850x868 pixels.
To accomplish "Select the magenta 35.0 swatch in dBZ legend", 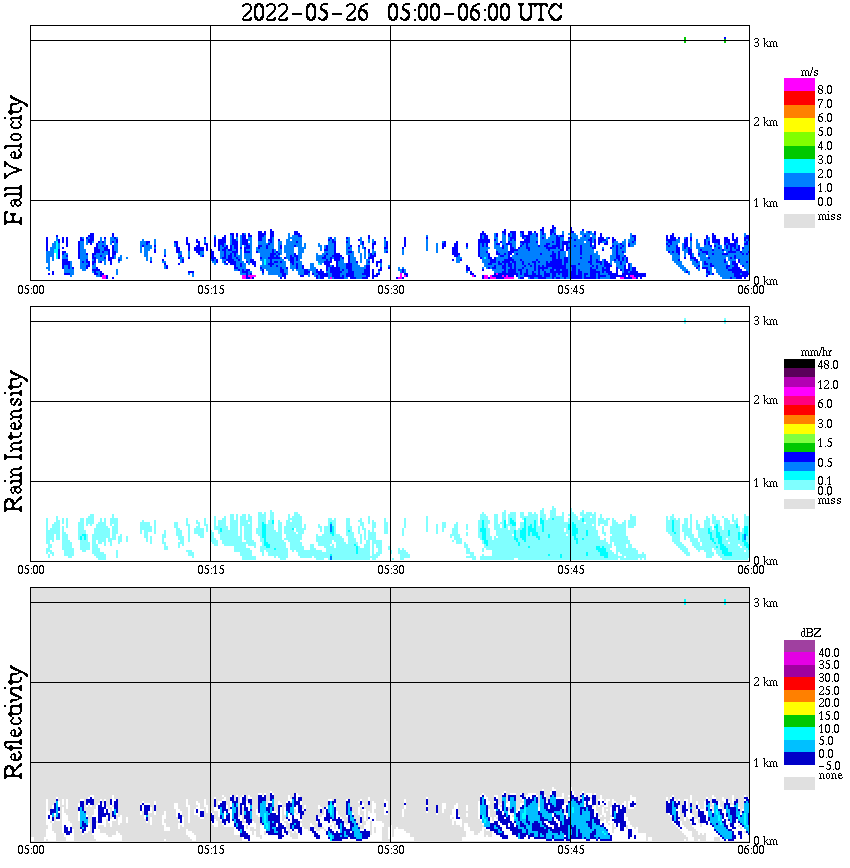I will pyautogui.click(x=799, y=659).
